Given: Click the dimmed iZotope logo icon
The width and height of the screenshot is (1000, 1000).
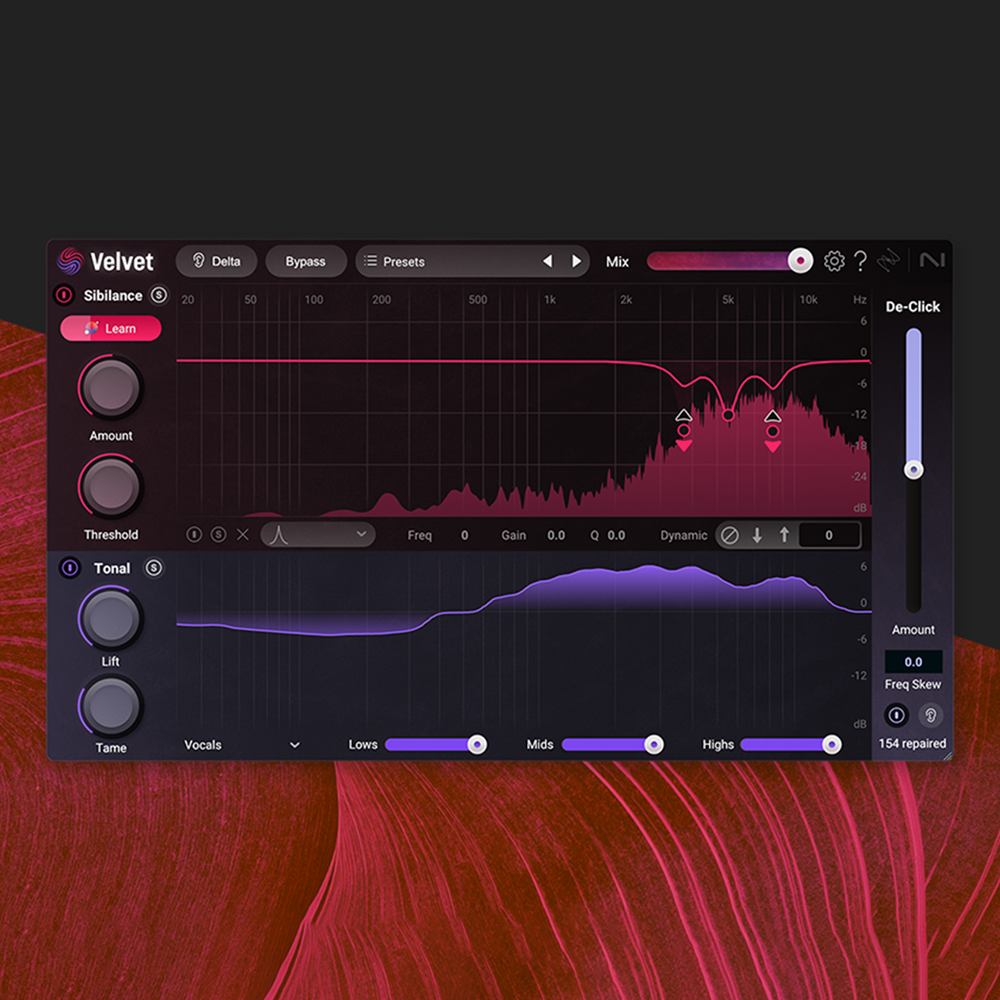Looking at the screenshot, I should click(x=888, y=261).
